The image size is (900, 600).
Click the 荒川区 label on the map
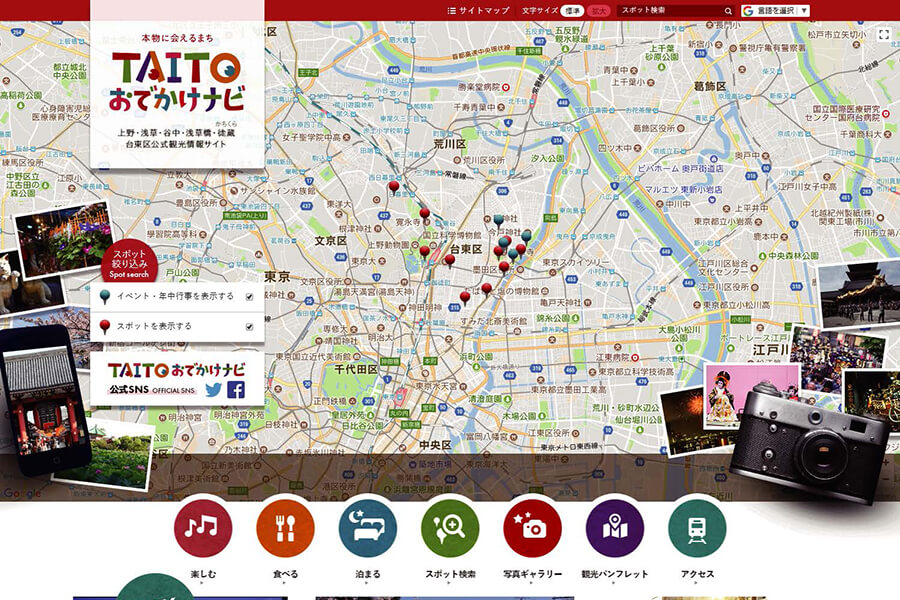(450, 144)
